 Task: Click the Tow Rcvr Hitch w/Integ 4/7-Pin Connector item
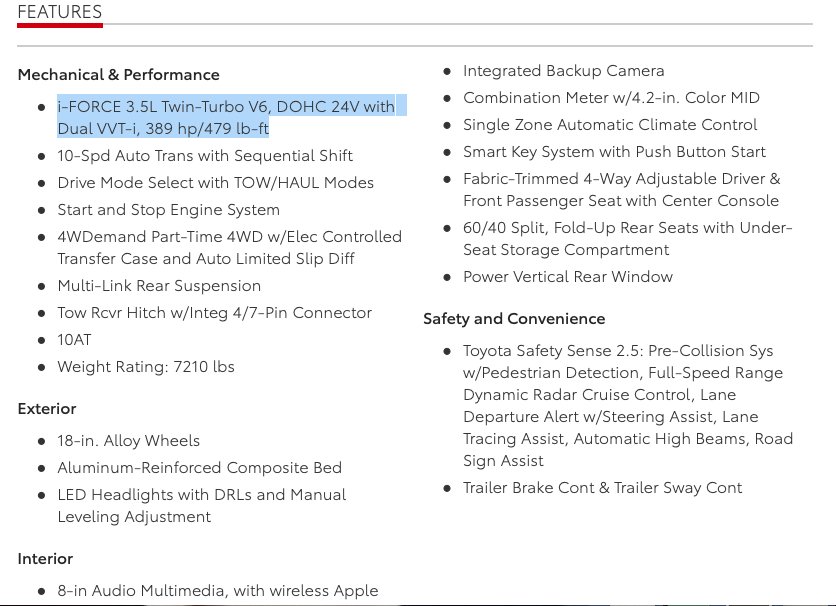pyautogui.click(x=214, y=313)
